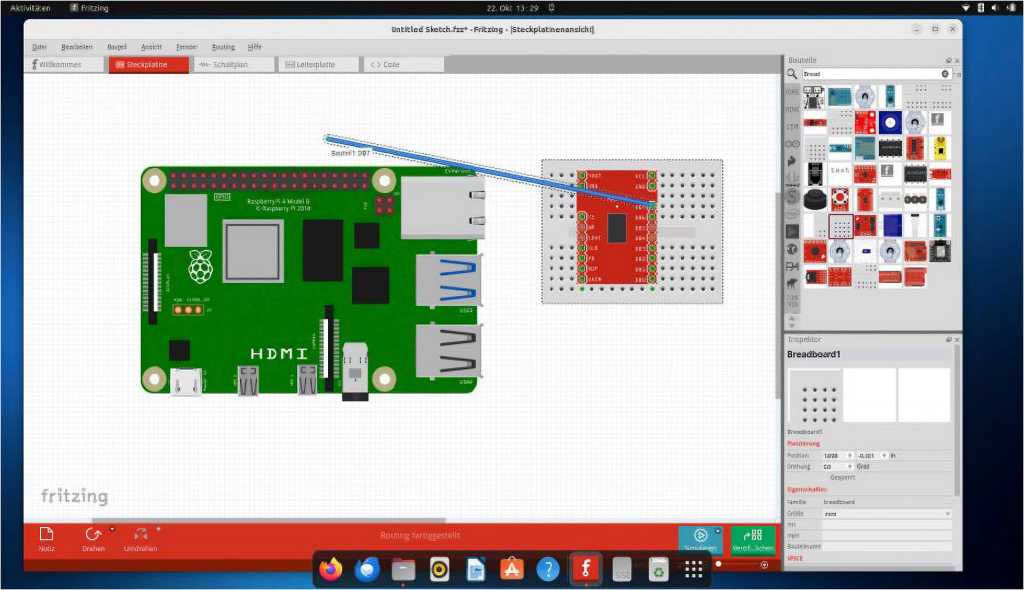Click the Ethernet port on Raspberry Pi
The width and height of the screenshot is (1024, 590).
[441, 208]
